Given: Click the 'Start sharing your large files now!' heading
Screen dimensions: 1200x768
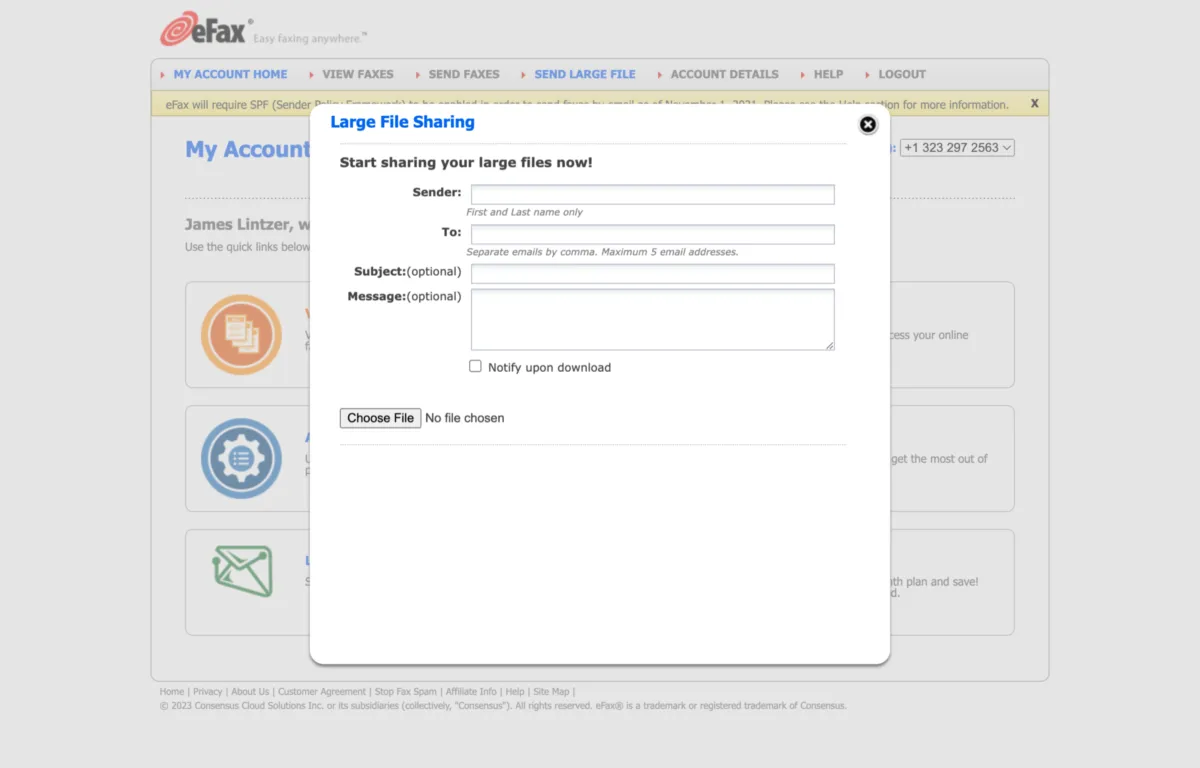Looking at the screenshot, I should [x=466, y=162].
